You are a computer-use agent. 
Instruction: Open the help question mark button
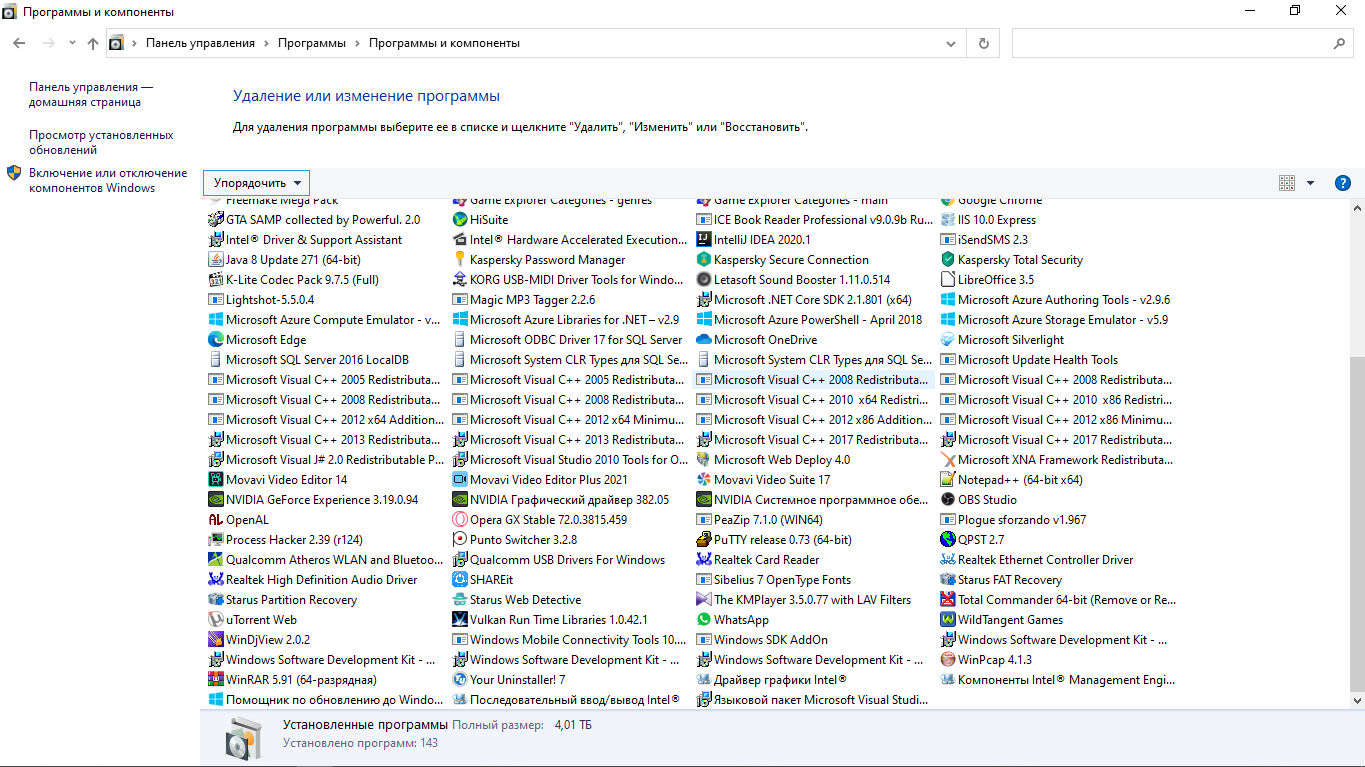pyautogui.click(x=1343, y=183)
